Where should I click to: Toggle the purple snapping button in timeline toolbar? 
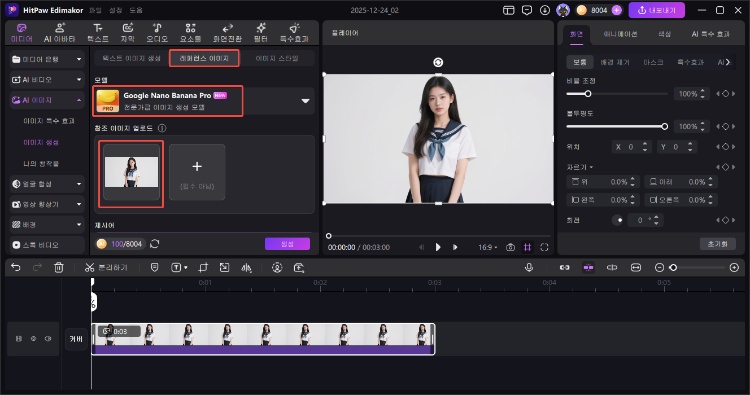[x=588, y=267]
